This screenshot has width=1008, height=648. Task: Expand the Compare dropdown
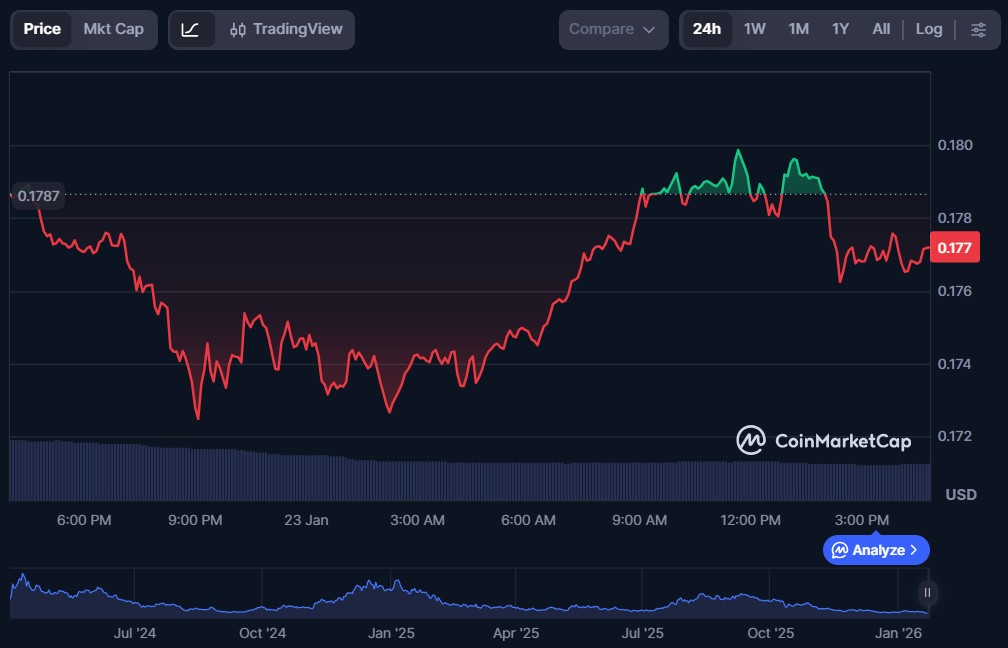click(613, 30)
